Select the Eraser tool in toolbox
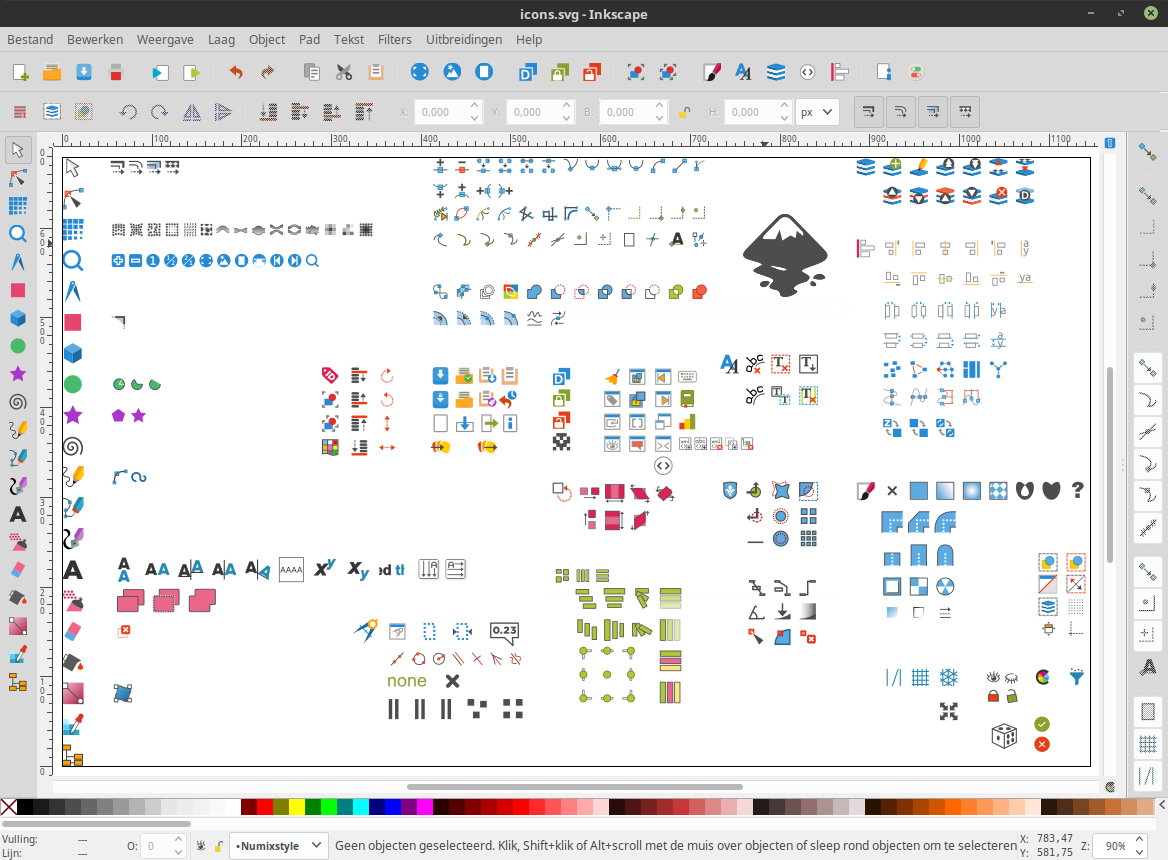Screen dimensions: 1168x860 [18, 570]
